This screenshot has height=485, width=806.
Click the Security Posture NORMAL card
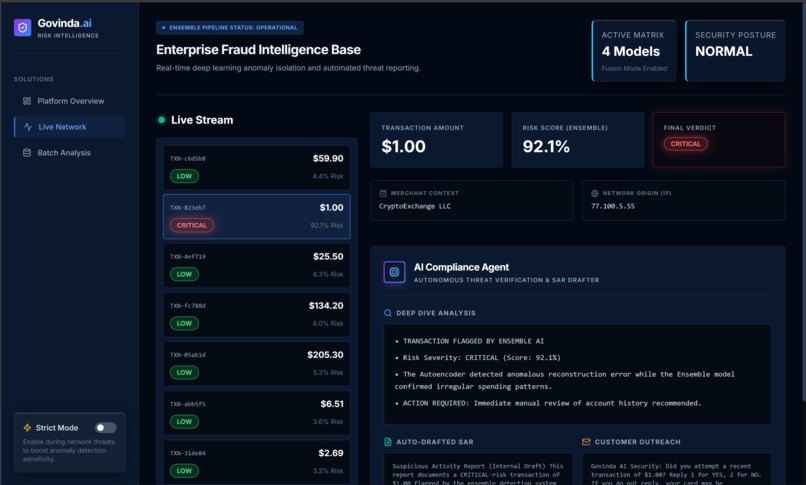click(735, 51)
